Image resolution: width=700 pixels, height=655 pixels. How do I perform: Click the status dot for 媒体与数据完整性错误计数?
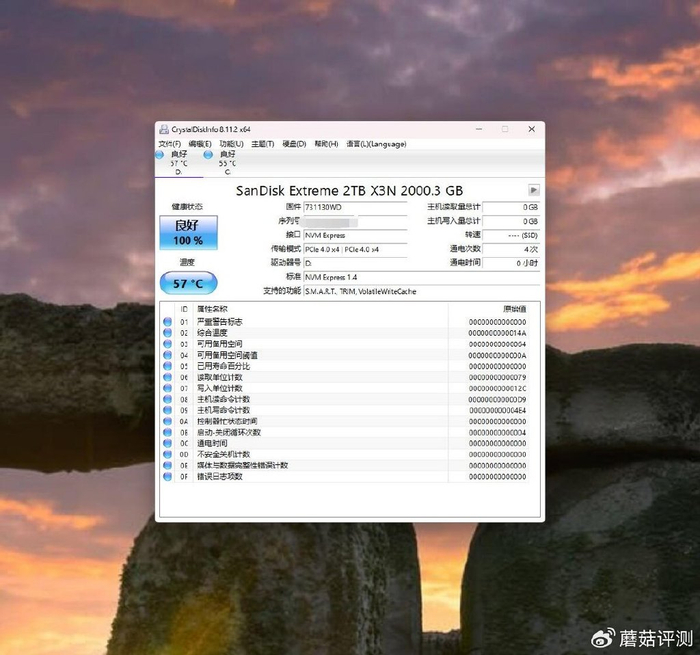click(167, 465)
